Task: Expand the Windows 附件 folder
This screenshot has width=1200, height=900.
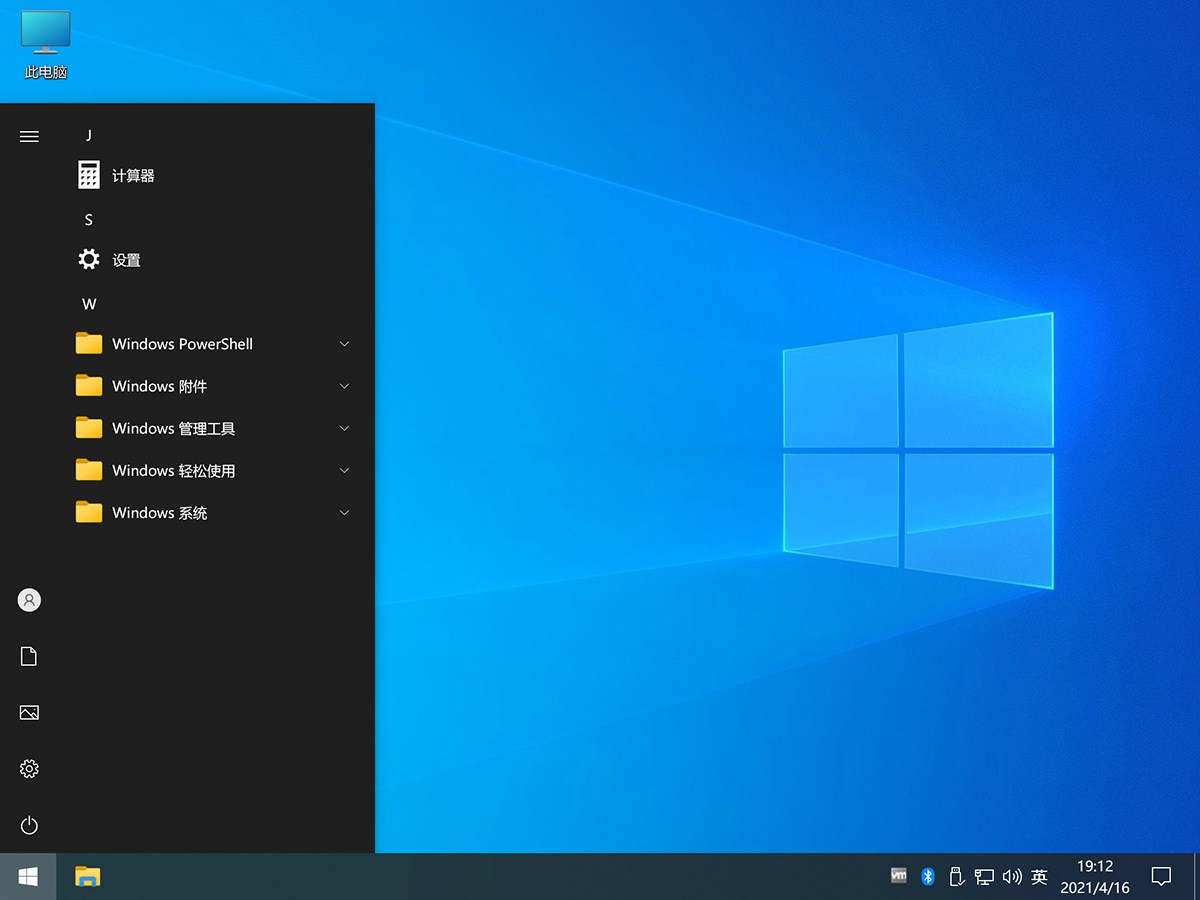Action: 160,386
